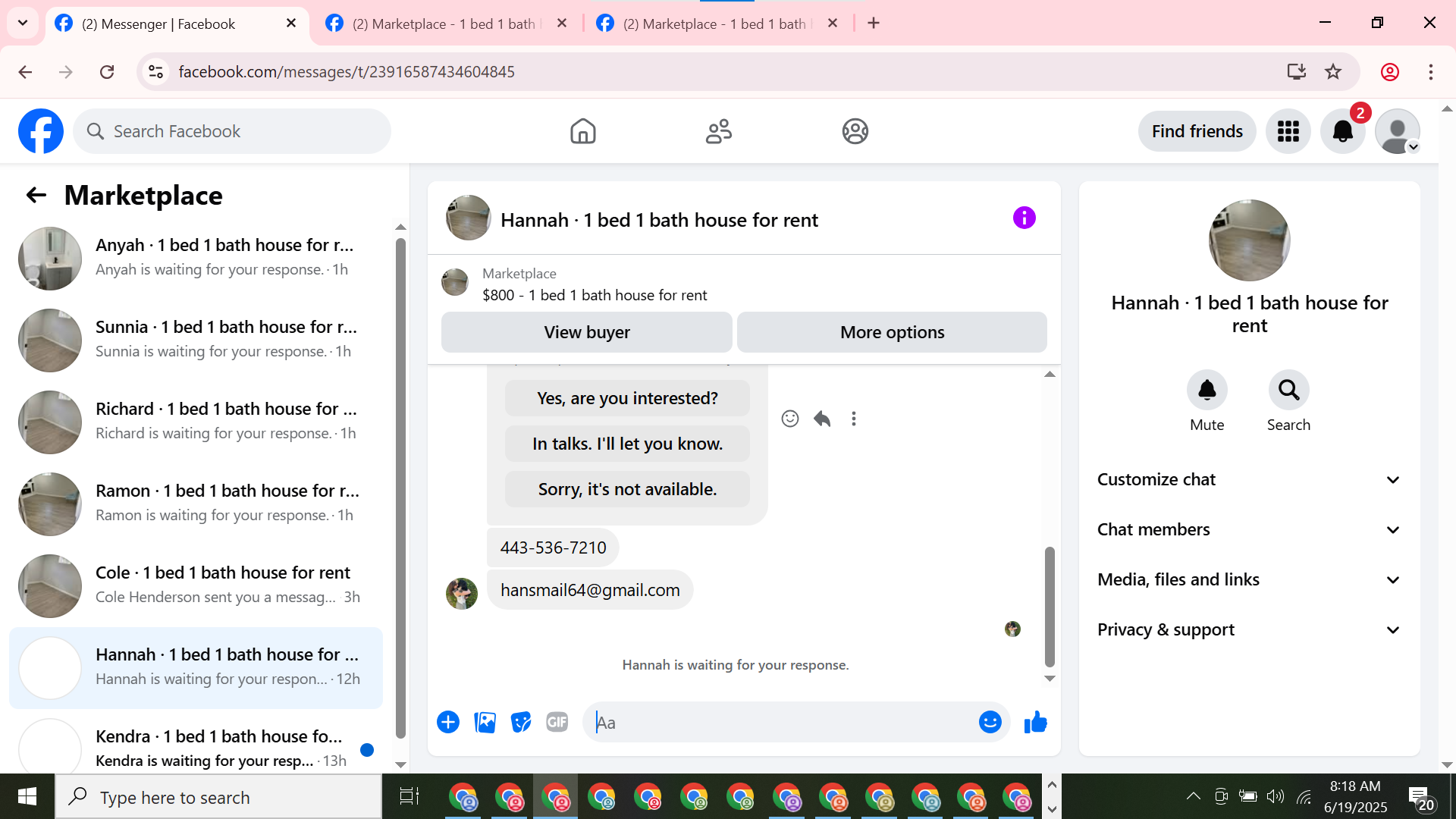The height and width of the screenshot is (819, 1456).
Task: Open Chrome profile icon
Action: [x=1389, y=71]
